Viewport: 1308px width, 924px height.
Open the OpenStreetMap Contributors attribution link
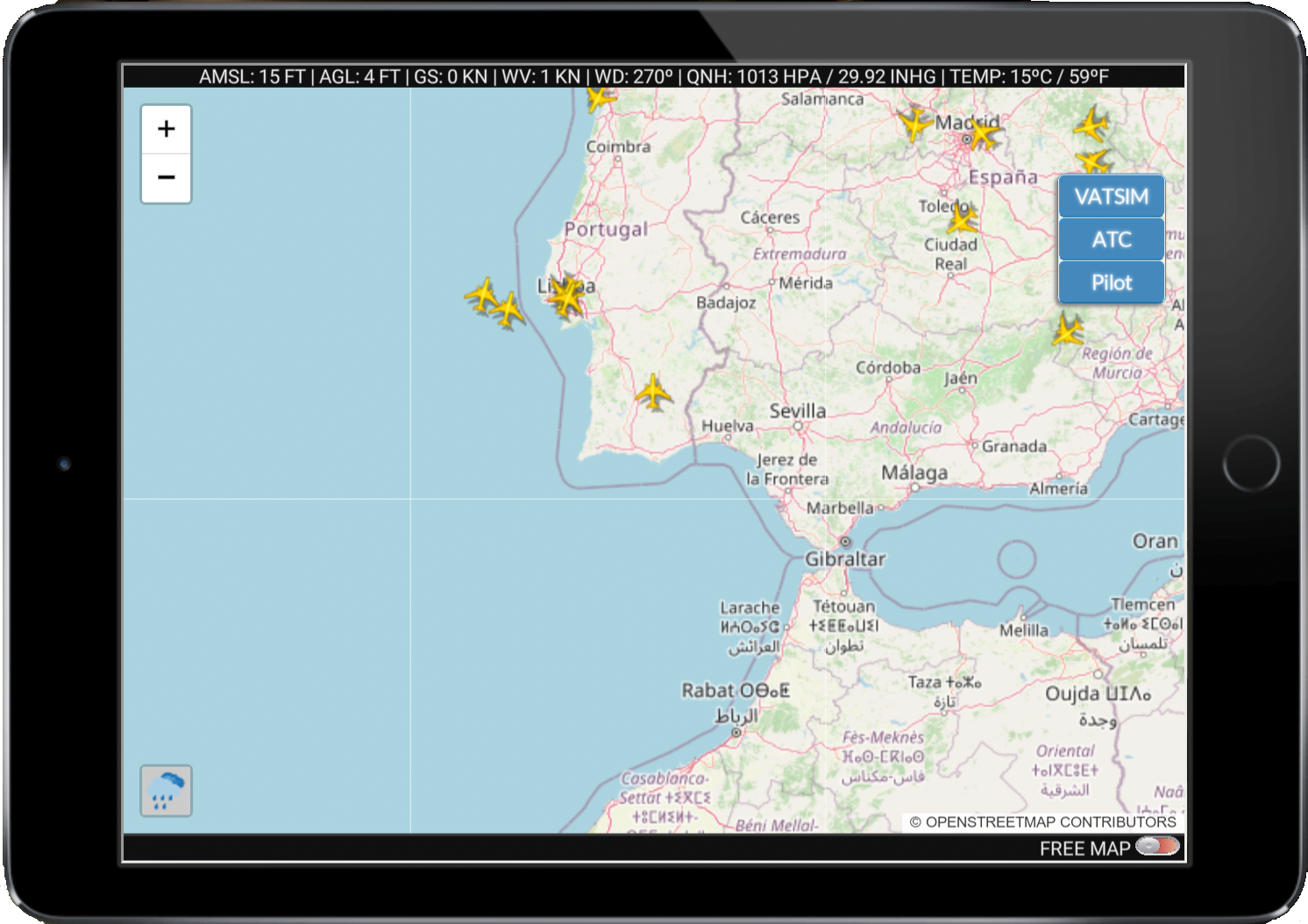click(x=1042, y=822)
